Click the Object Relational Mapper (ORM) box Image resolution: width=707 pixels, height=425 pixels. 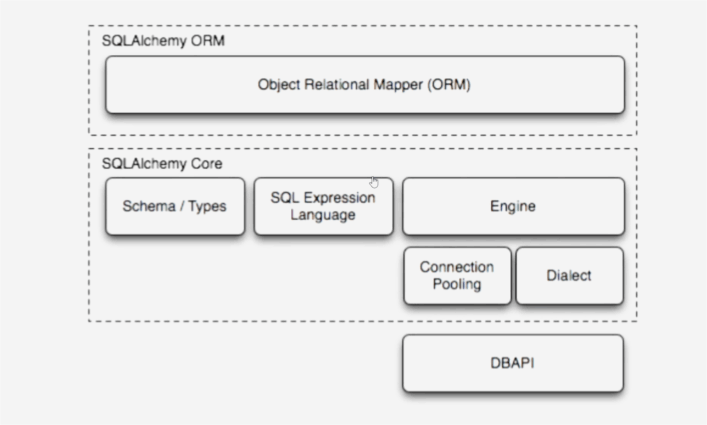365,85
